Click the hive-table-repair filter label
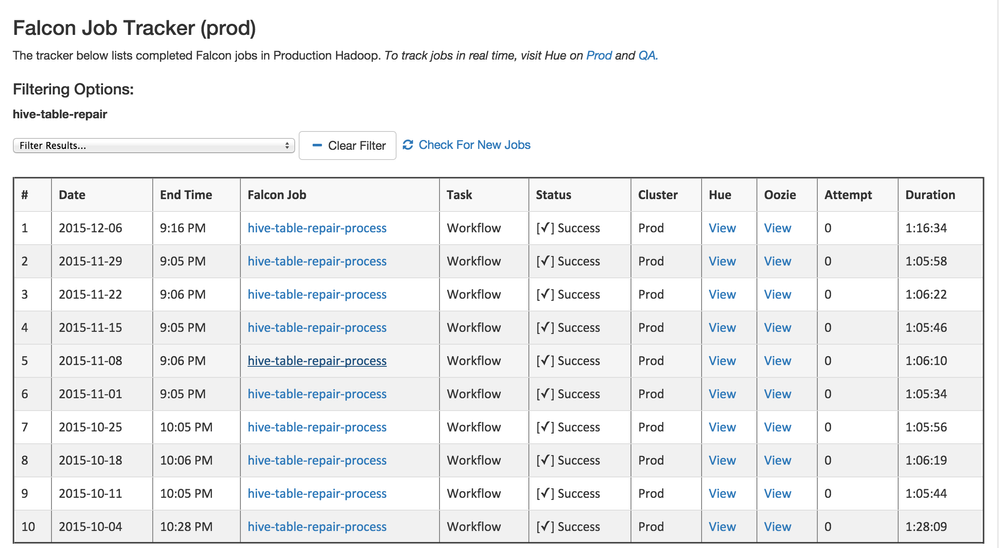The width and height of the screenshot is (999, 548). click(x=60, y=114)
